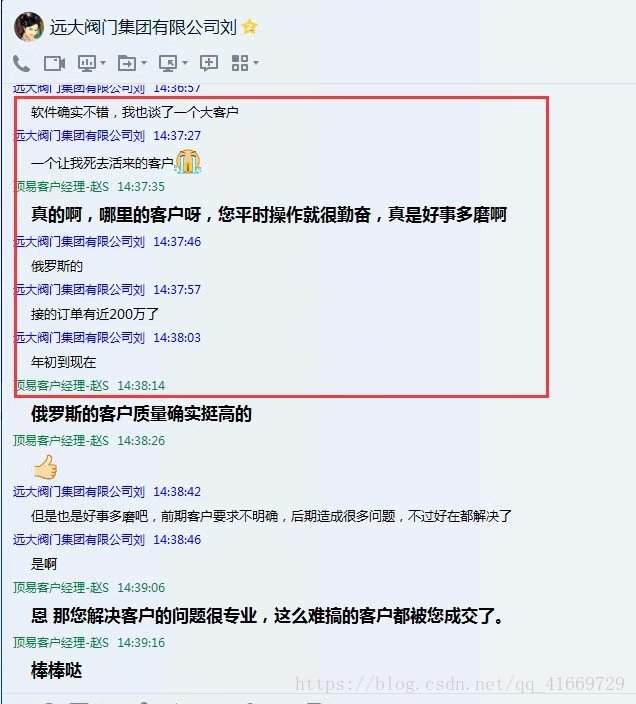Click the crying emoji in the 14:37:27 message
Screen dimensions: 636x704
[188, 162]
